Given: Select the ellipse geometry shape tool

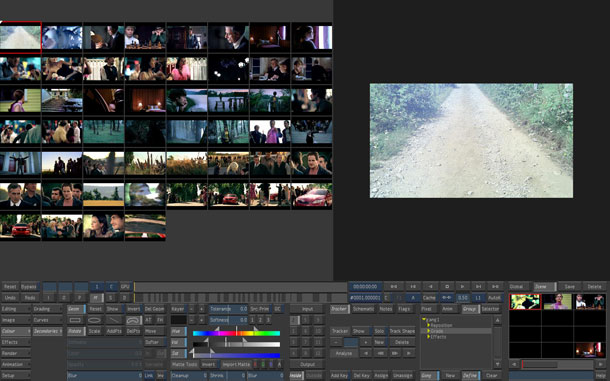Looking at the screenshot, I should 95,320.
